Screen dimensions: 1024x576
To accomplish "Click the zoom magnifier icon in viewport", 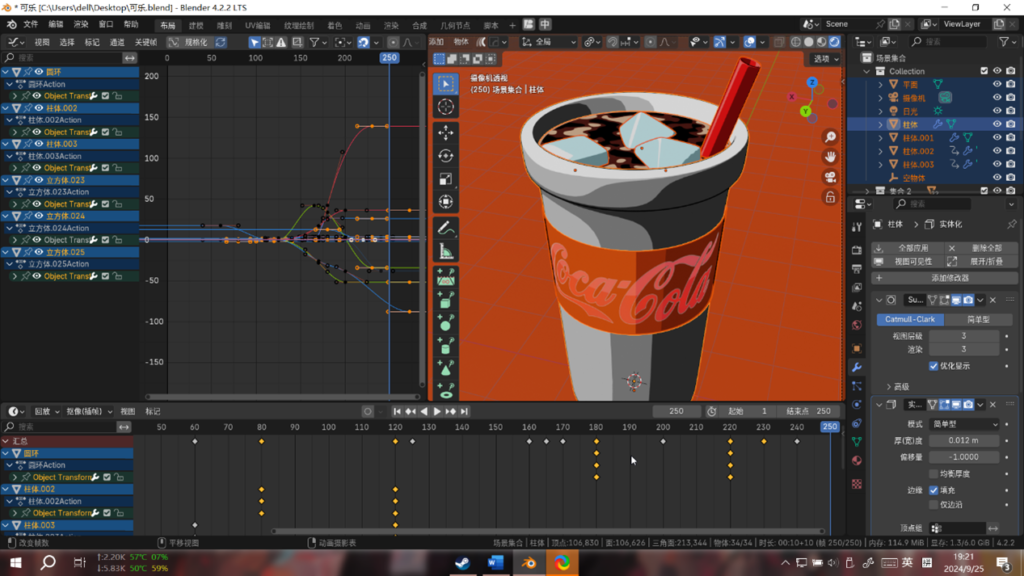I will tap(830, 137).
